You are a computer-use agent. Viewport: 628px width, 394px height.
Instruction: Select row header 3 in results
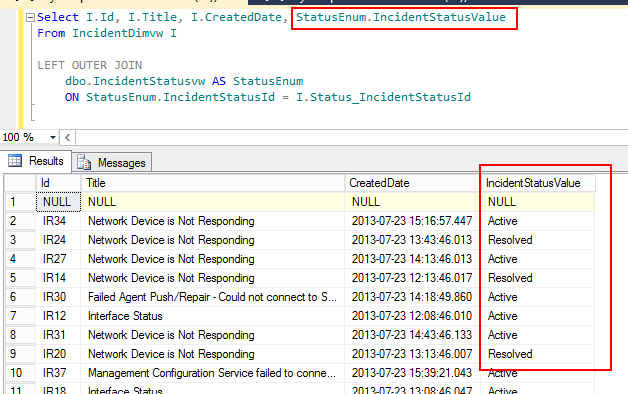tap(20, 240)
